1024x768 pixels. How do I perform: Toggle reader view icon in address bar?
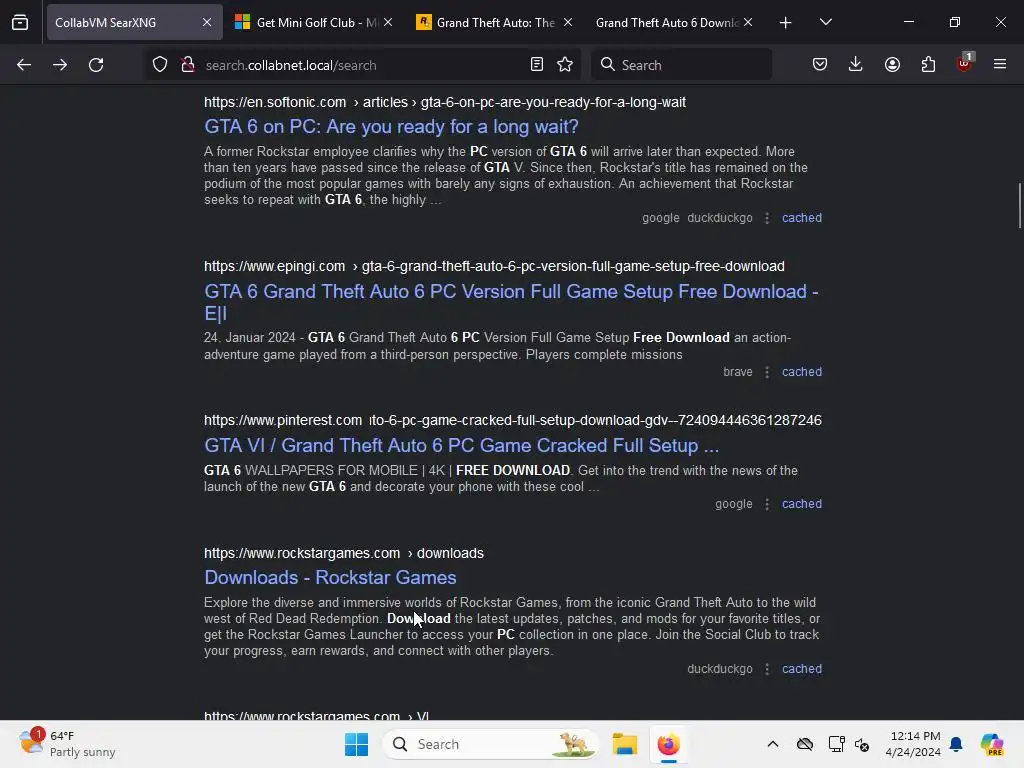[537, 65]
